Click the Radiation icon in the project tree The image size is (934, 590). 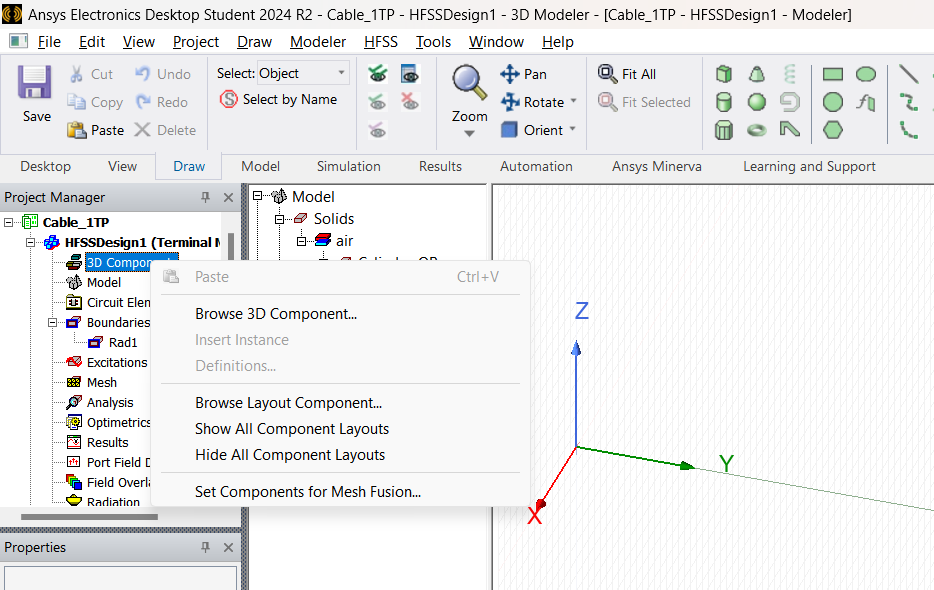coord(74,501)
